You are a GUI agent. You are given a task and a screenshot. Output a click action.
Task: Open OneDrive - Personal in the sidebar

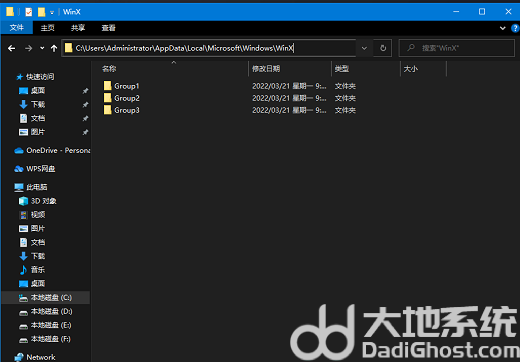(x=52, y=150)
